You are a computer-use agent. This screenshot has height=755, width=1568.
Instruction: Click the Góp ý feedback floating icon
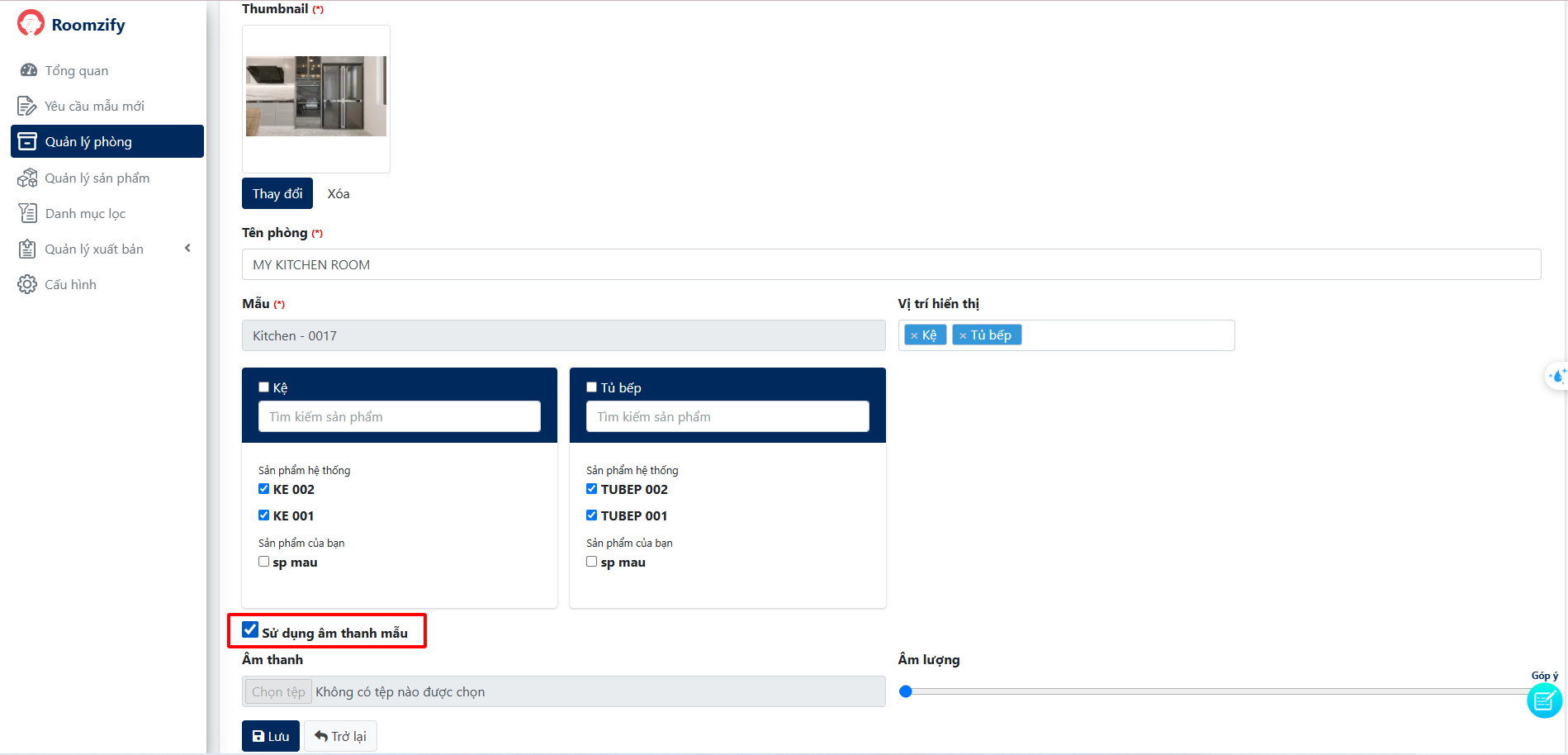[x=1543, y=701]
